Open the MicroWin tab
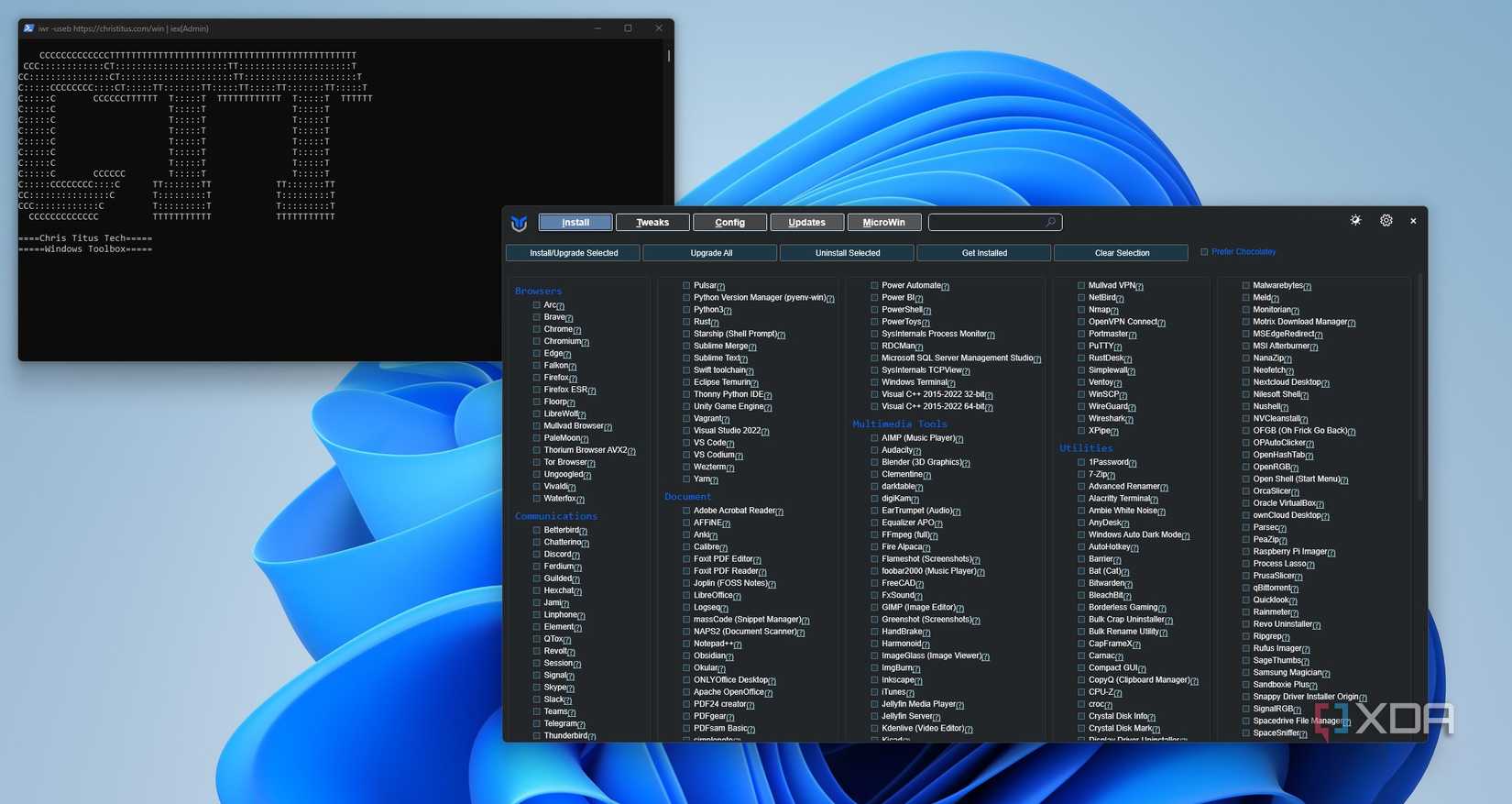The height and width of the screenshot is (804, 1512). click(x=883, y=223)
